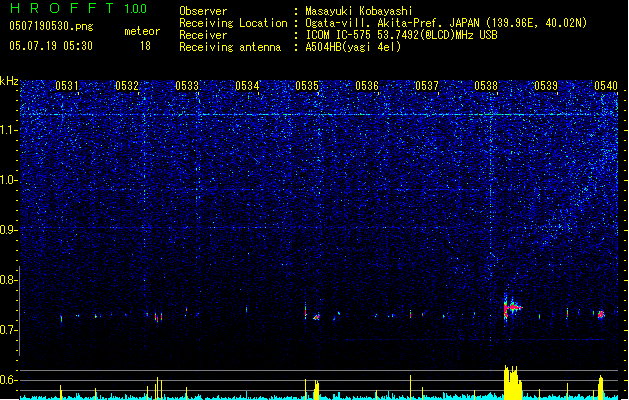The image size is (629, 400).
Task: Click the 0535 time marker
Action: (x=307, y=86)
